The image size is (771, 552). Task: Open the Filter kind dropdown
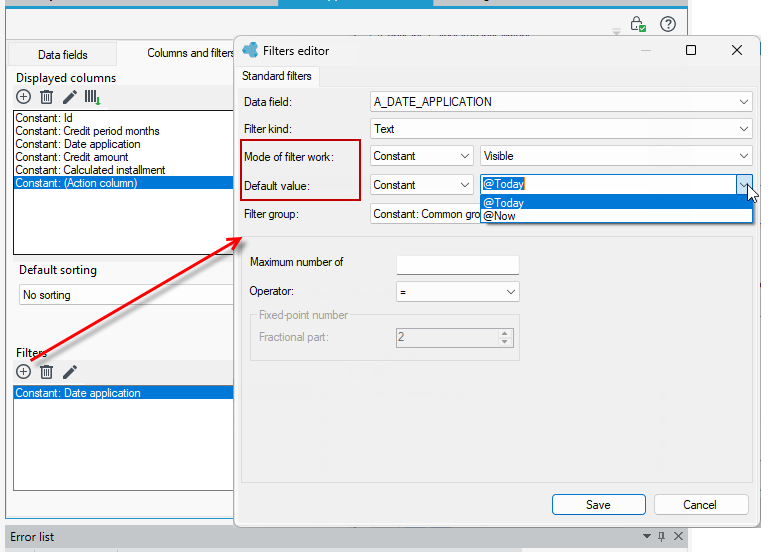click(743, 129)
